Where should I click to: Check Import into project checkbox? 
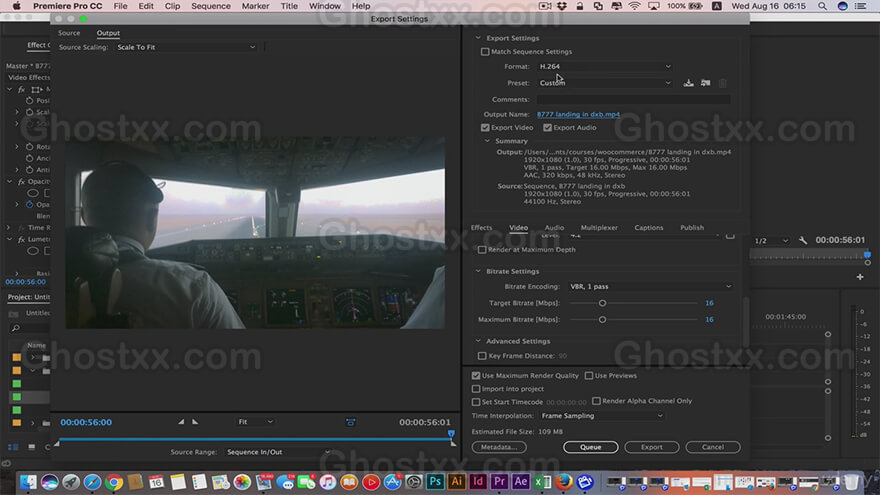(x=476, y=388)
